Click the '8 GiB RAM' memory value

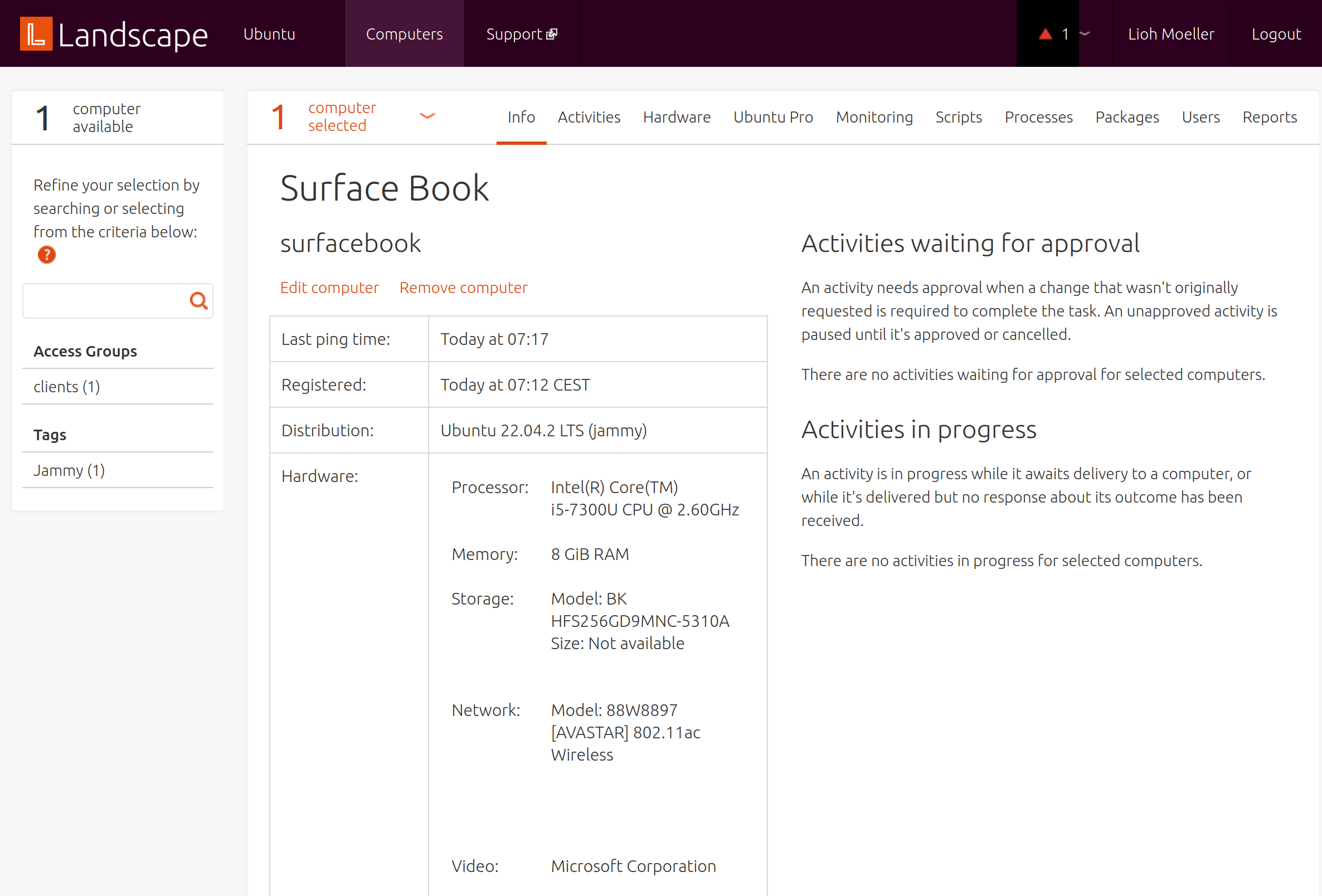point(589,554)
